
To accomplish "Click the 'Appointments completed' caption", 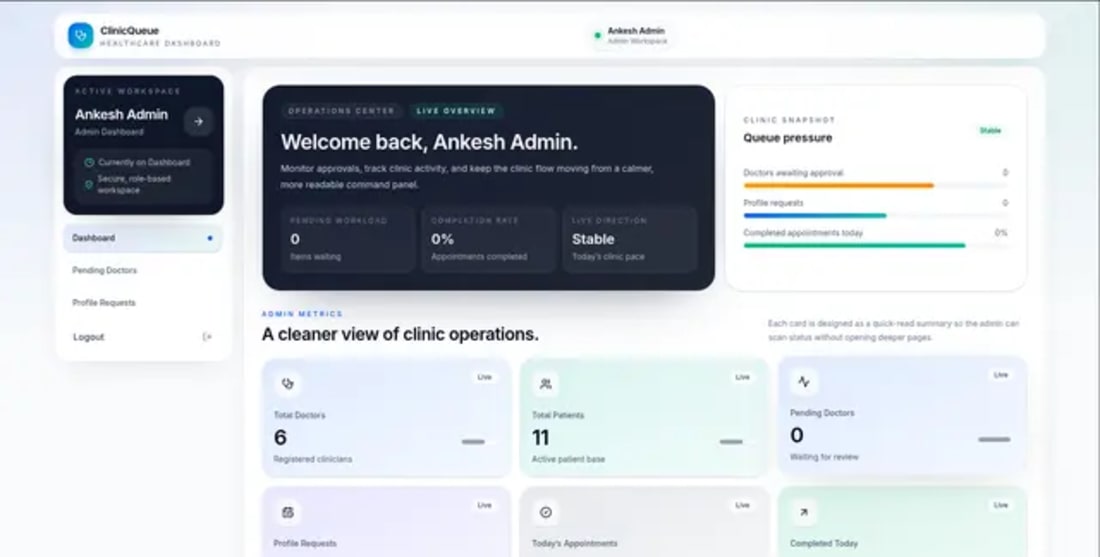I will tap(479, 257).
